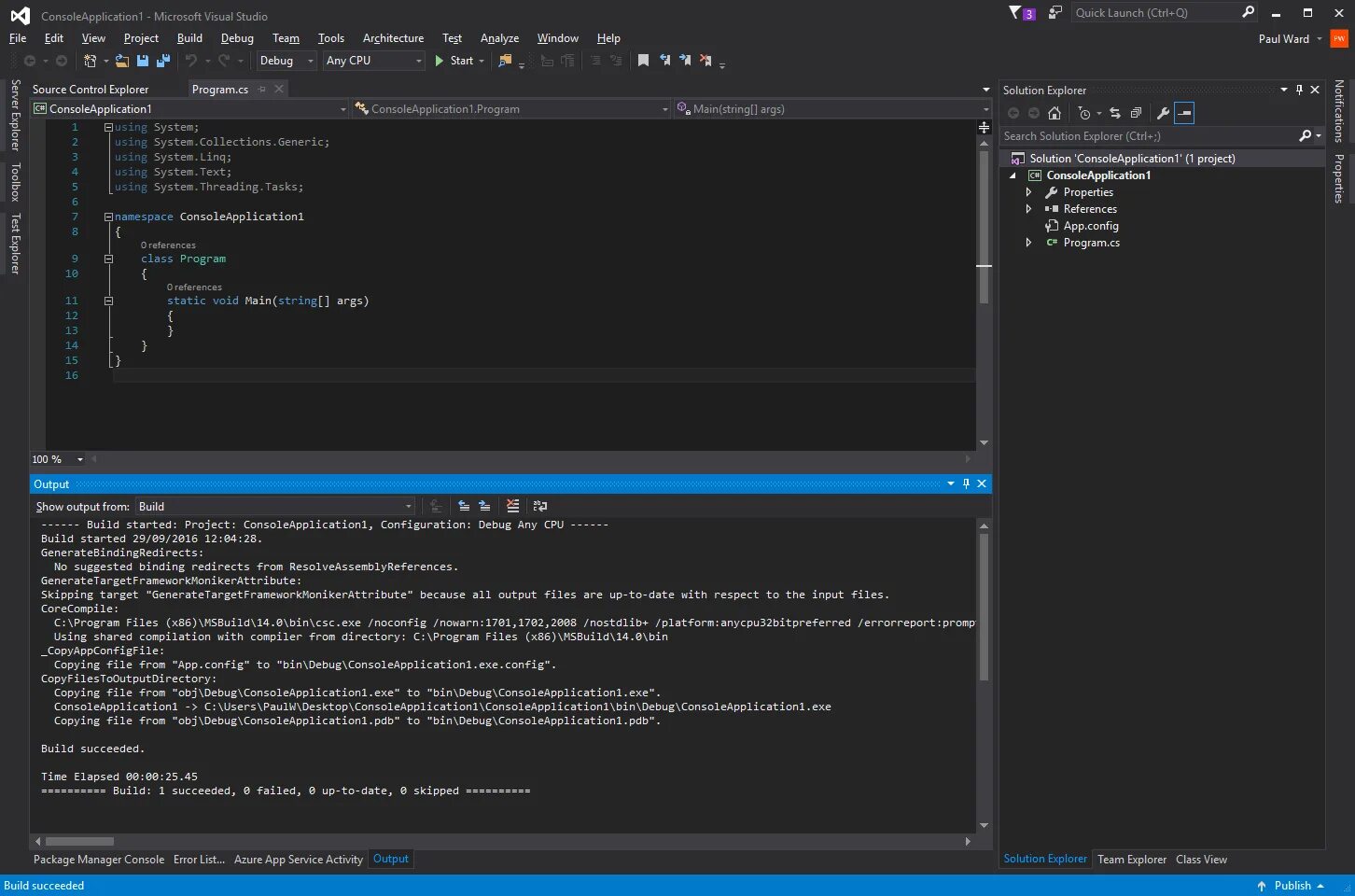Open the Pending Changes Filter clock icon
This screenshot has width=1355, height=896.
coord(1083,113)
